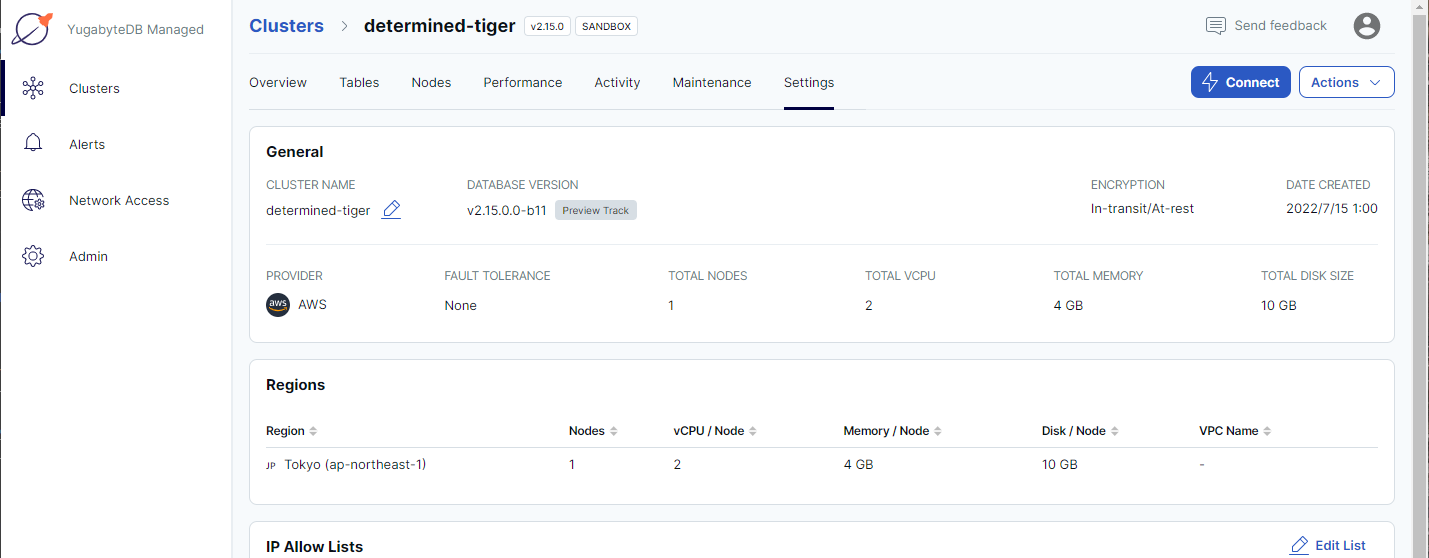Click the determined-tiger page title
Screen dimensions: 1429x558
(x=440, y=26)
